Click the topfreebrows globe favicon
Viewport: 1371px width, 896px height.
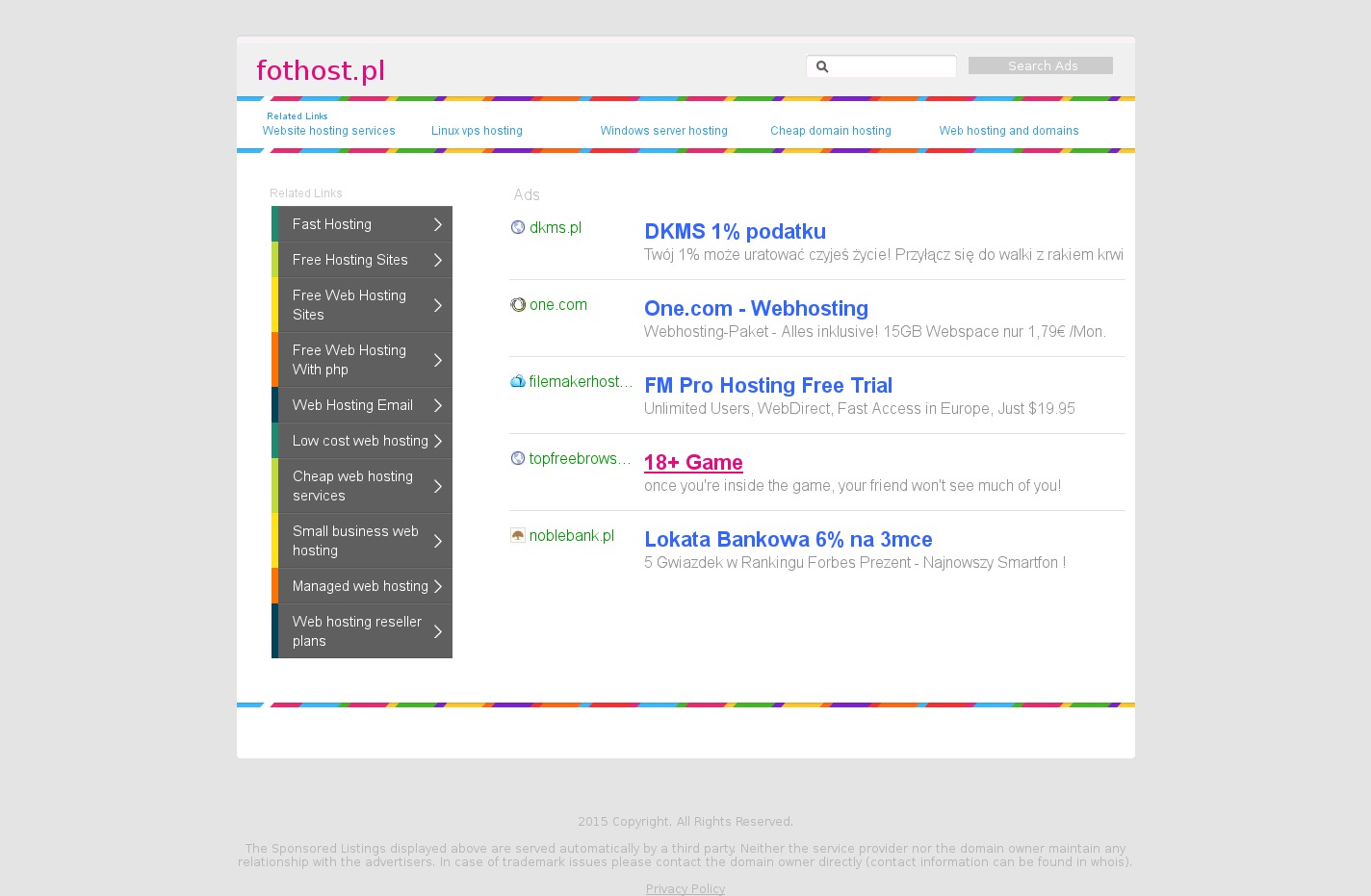pyautogui.click(x=518, y=458)
